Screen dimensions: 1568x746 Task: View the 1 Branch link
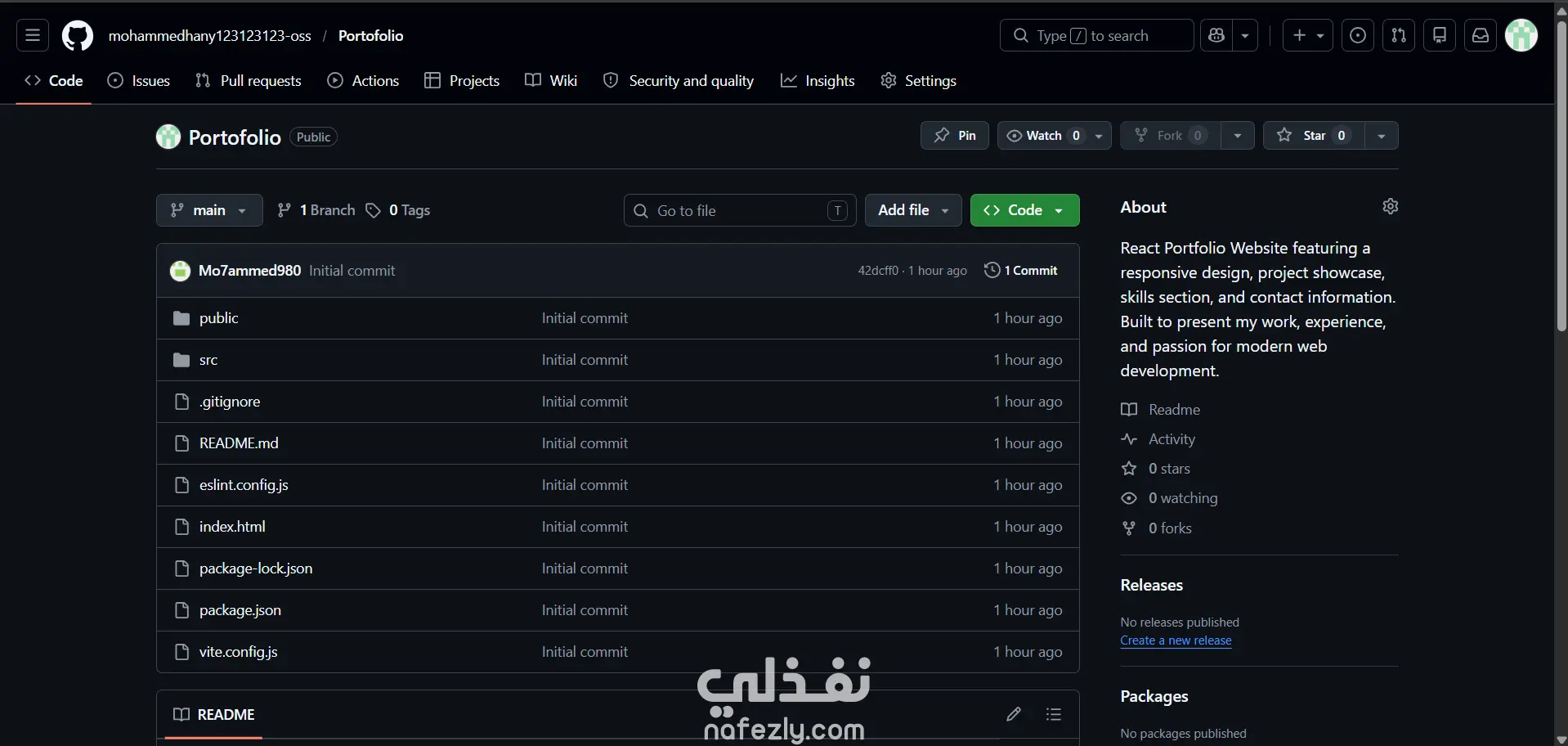[x=316, y=210]
